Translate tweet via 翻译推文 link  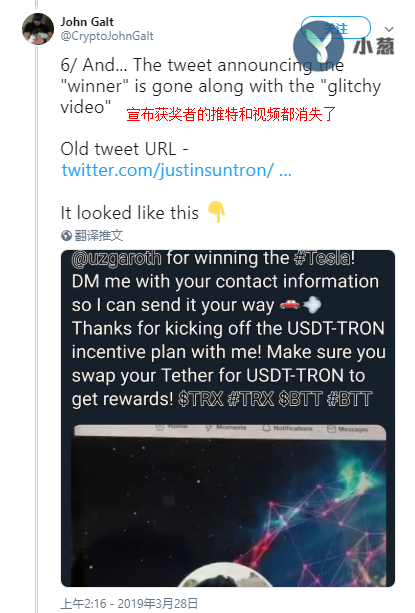98,236
